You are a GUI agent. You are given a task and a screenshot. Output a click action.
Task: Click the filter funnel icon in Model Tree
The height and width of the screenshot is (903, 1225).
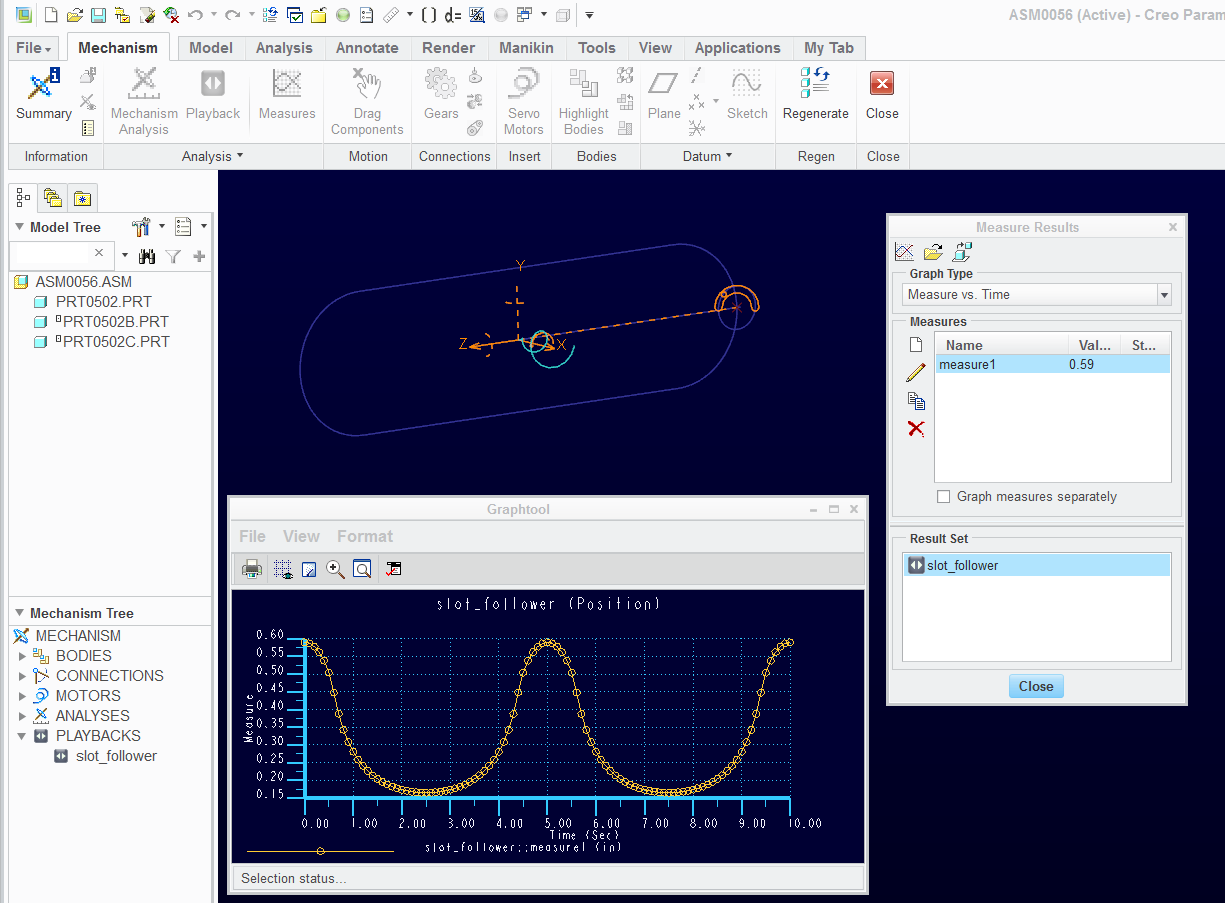(173, 257)
